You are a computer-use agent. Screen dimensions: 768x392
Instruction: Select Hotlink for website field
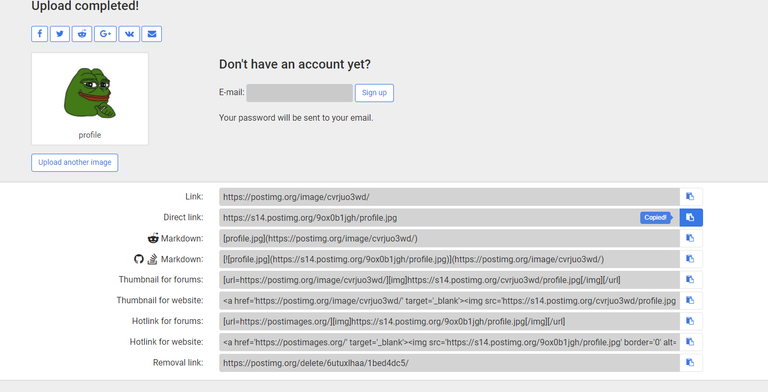click(x=449, y=342)
